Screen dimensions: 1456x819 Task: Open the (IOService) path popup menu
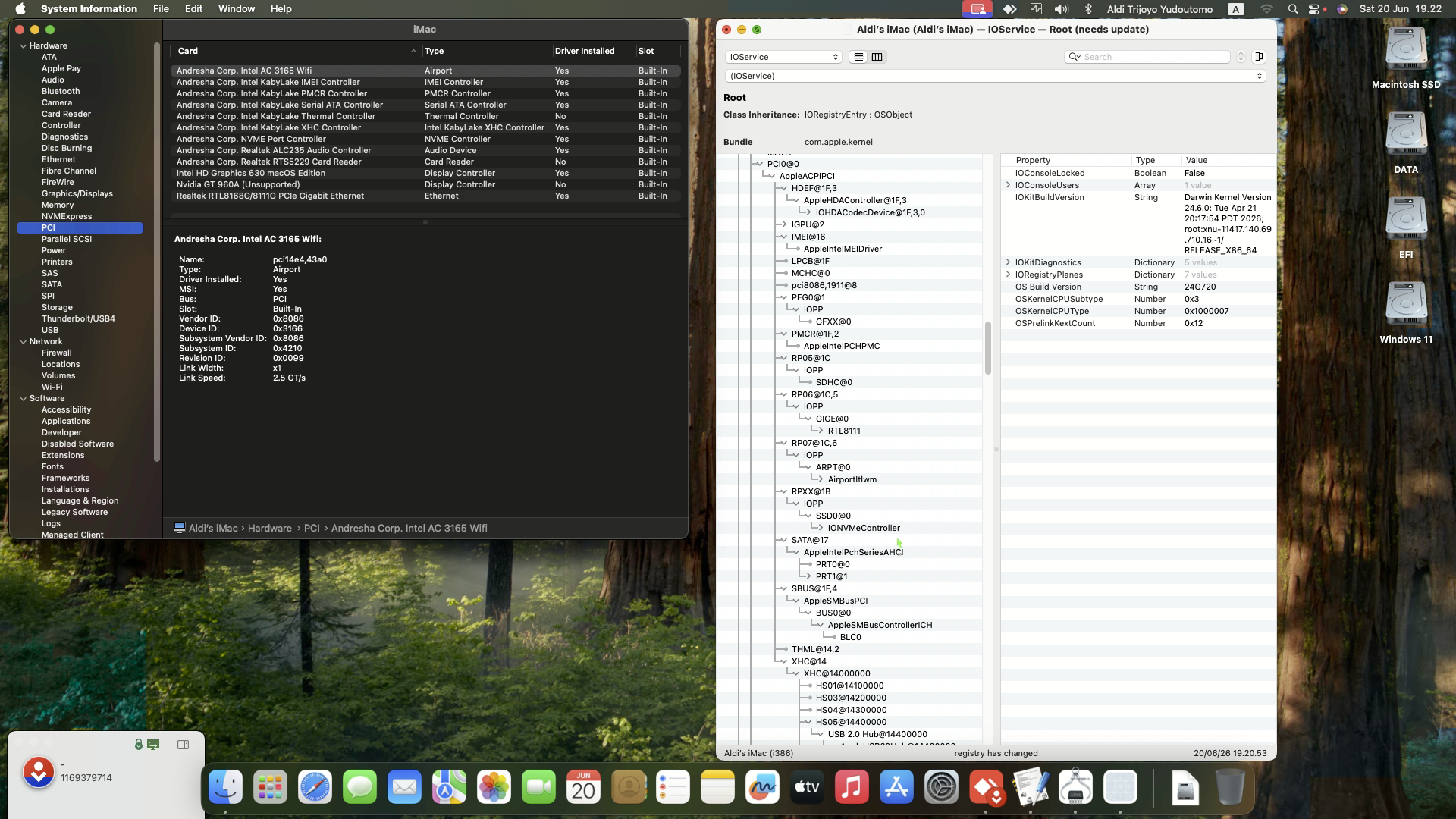(995, 76)
